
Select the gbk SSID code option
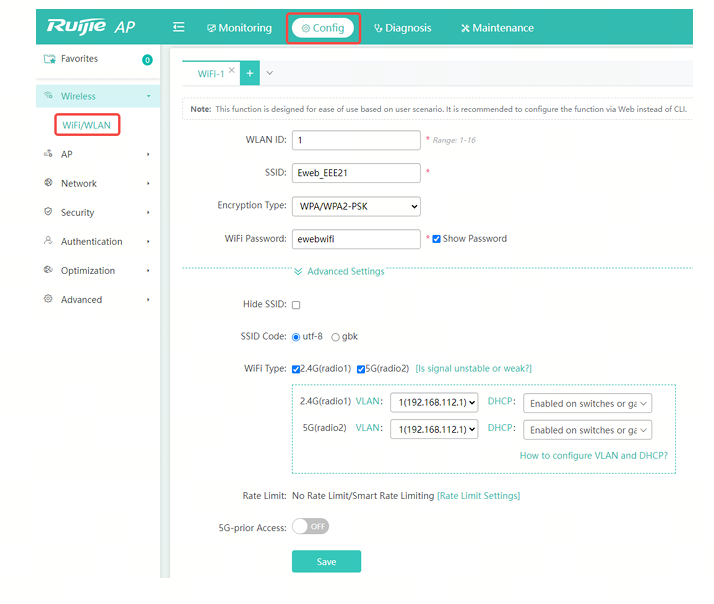[335, 337]
